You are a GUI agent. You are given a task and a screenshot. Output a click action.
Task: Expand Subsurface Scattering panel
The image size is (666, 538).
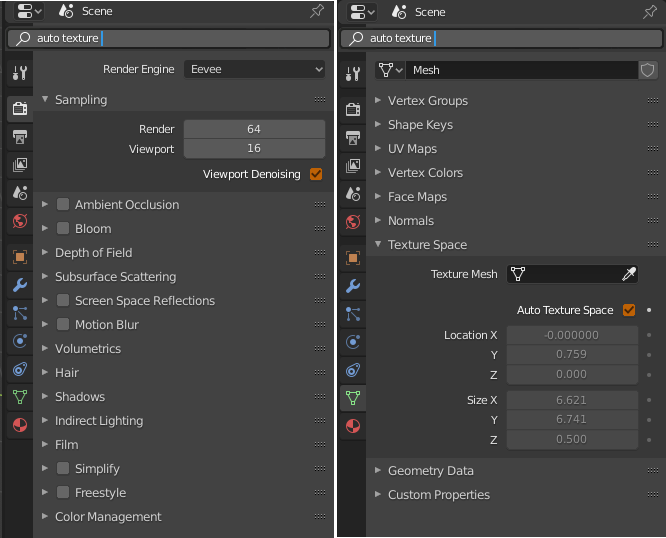coord(183,276)
